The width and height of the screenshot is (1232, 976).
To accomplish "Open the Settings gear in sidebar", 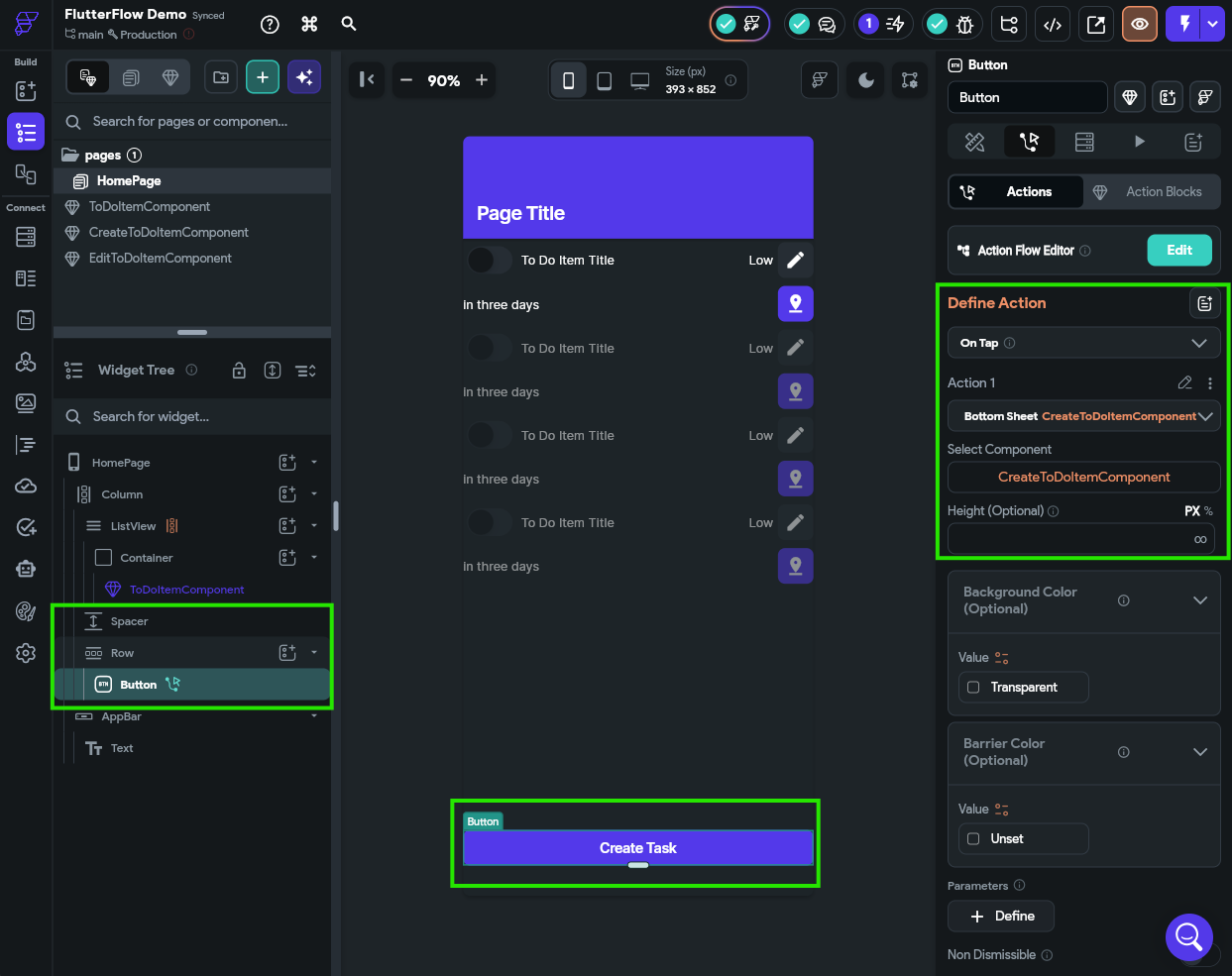I will coord(26,653).
